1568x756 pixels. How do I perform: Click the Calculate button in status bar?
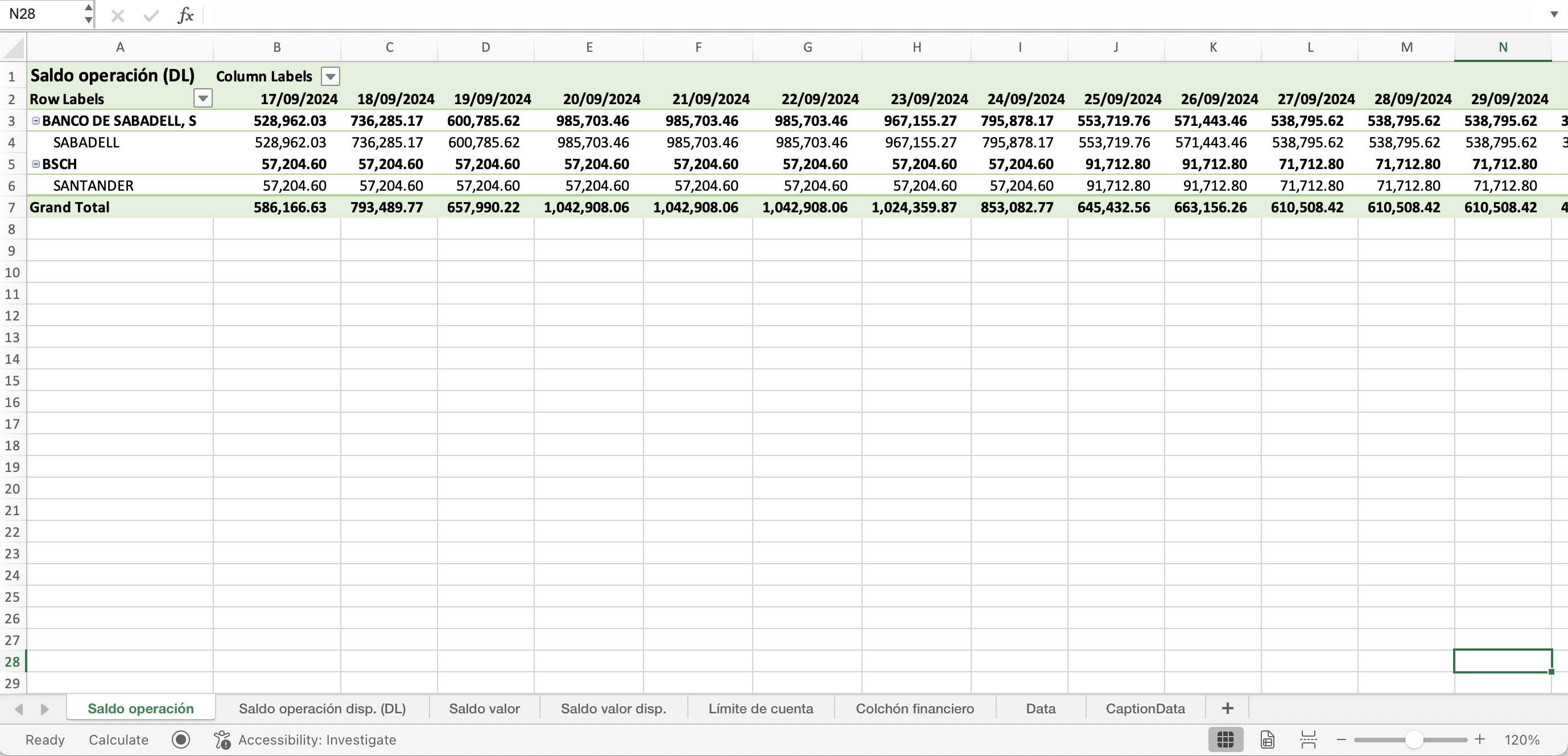119,739
